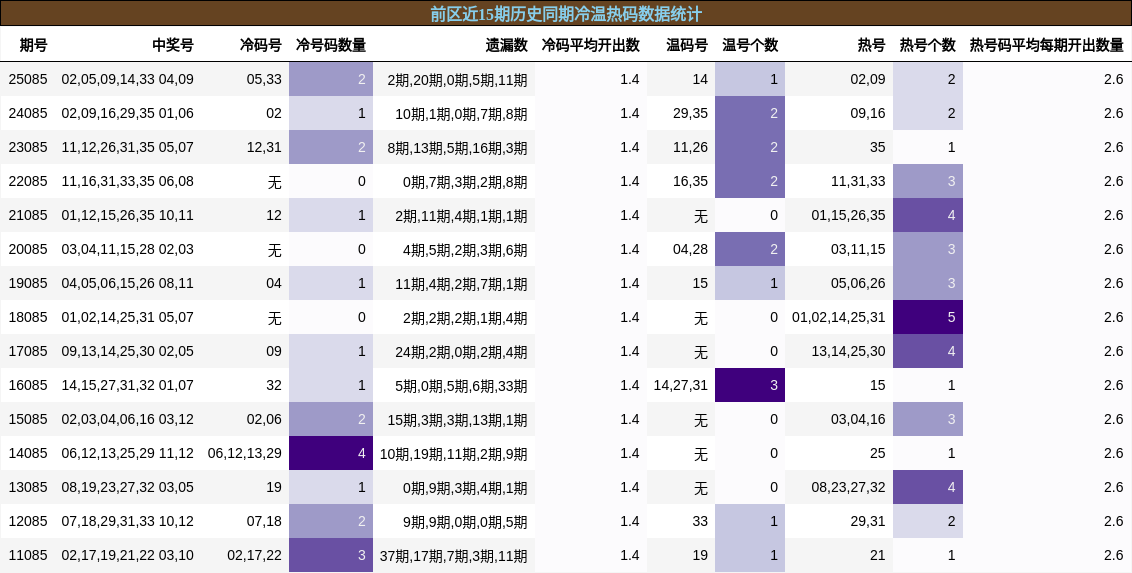Click warm numbers cell 14,27,31

(681, 385)
